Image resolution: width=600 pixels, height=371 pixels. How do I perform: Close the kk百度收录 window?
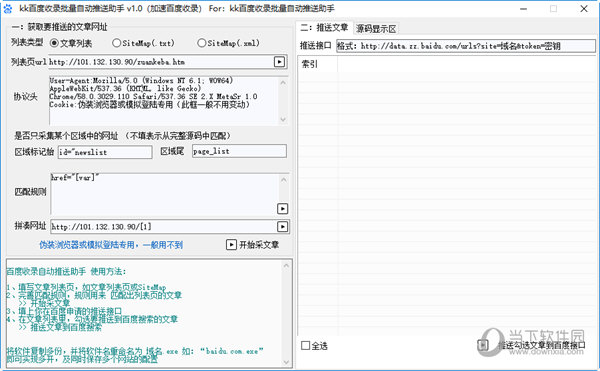[584, 8]
